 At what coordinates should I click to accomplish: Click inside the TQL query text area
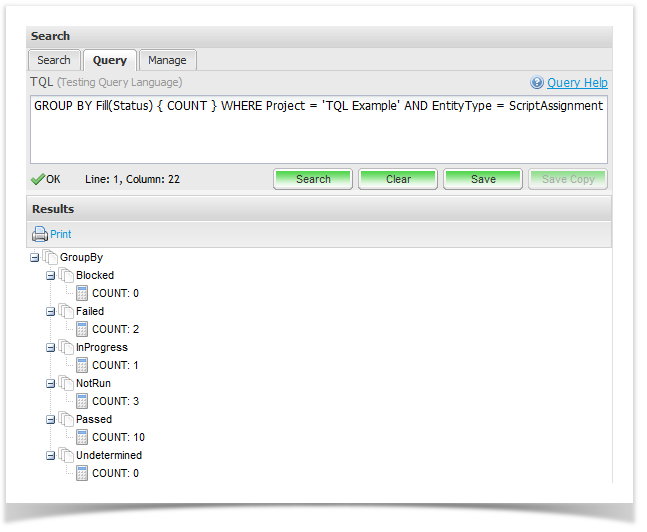(318, 135)
